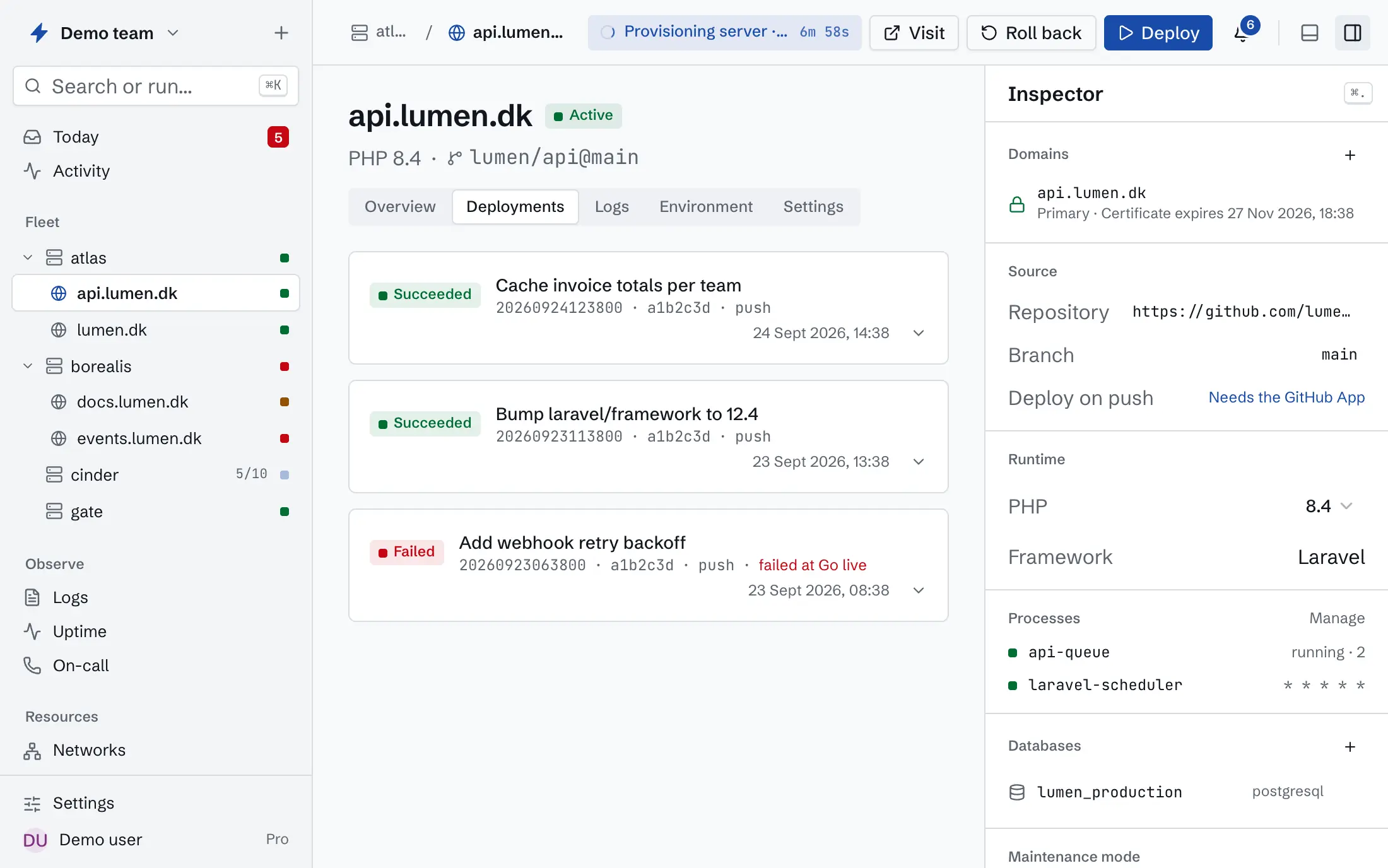The width and height of the screenshot is (1388, 868).
Task: Switch to the Environment tab
Action: (706, 206)
